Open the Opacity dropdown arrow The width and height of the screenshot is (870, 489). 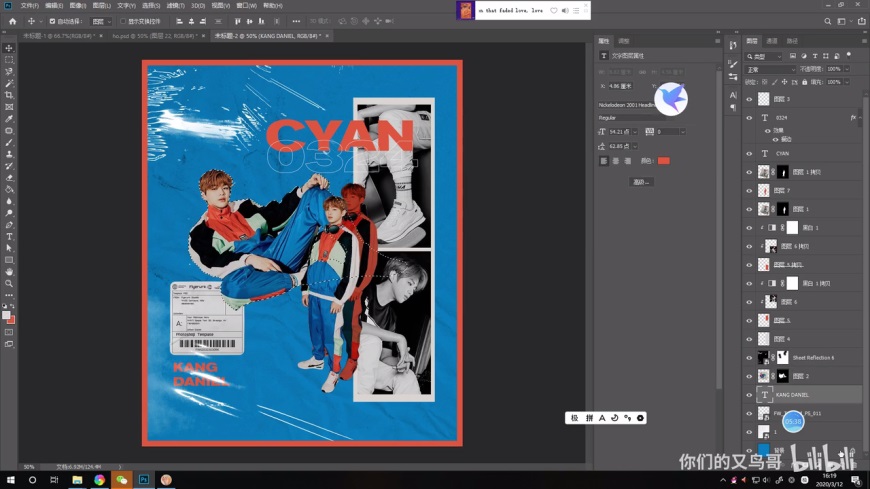point(847,69)
